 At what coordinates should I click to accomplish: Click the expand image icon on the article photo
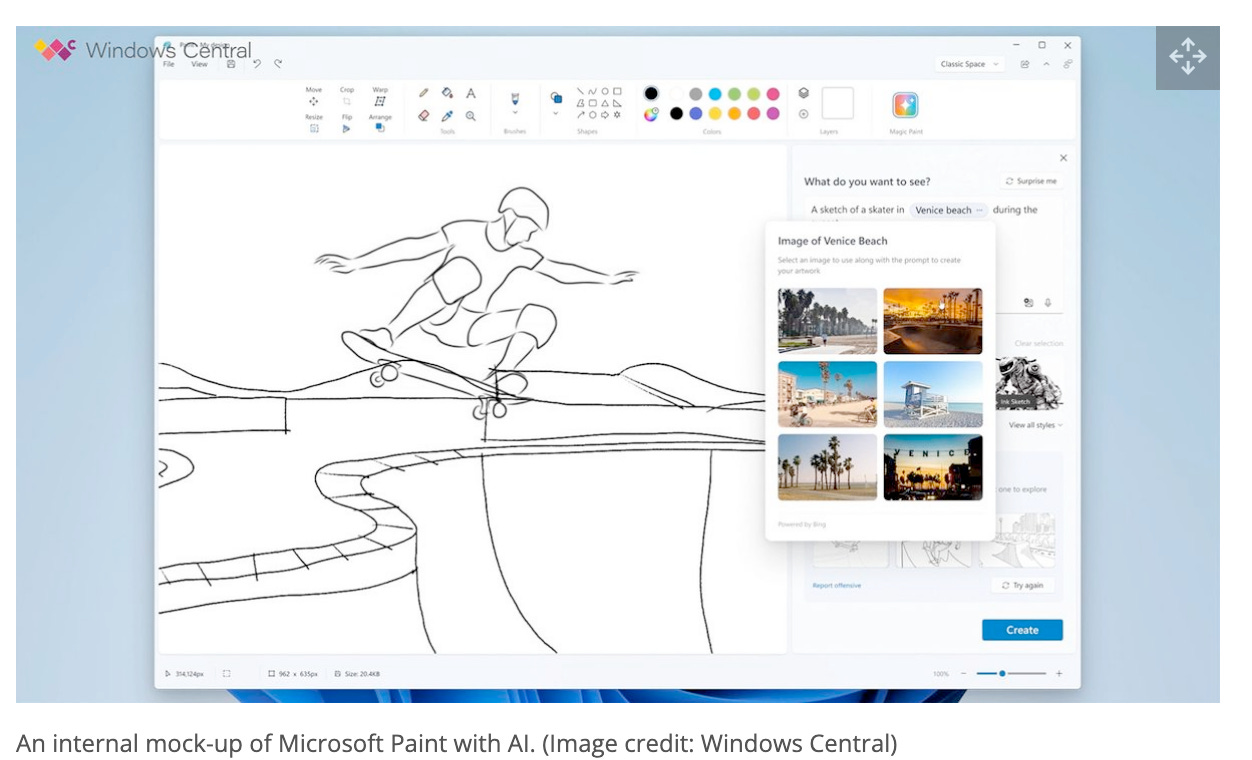click(x=1187, y=58)
